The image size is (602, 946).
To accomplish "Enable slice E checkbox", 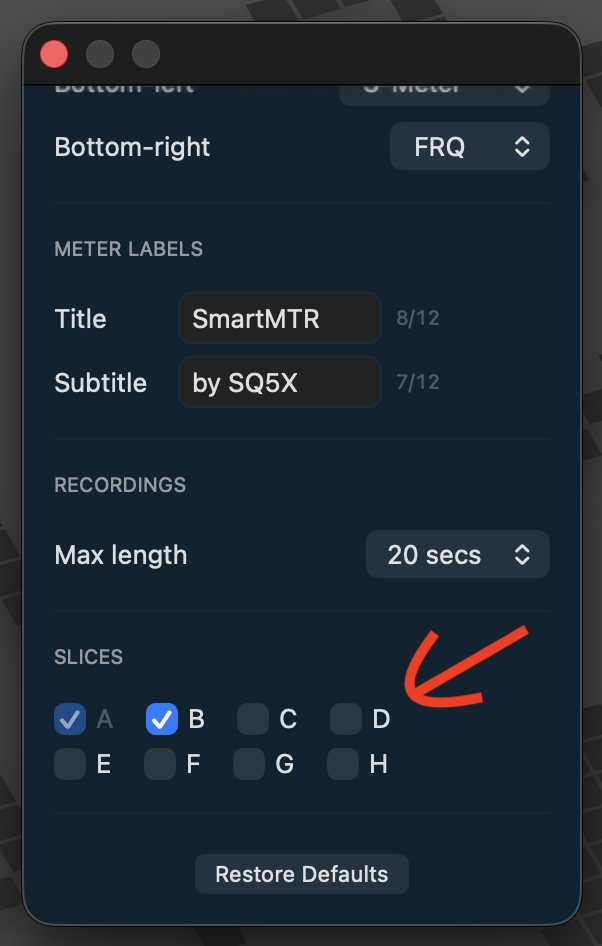I will (70, 765).
